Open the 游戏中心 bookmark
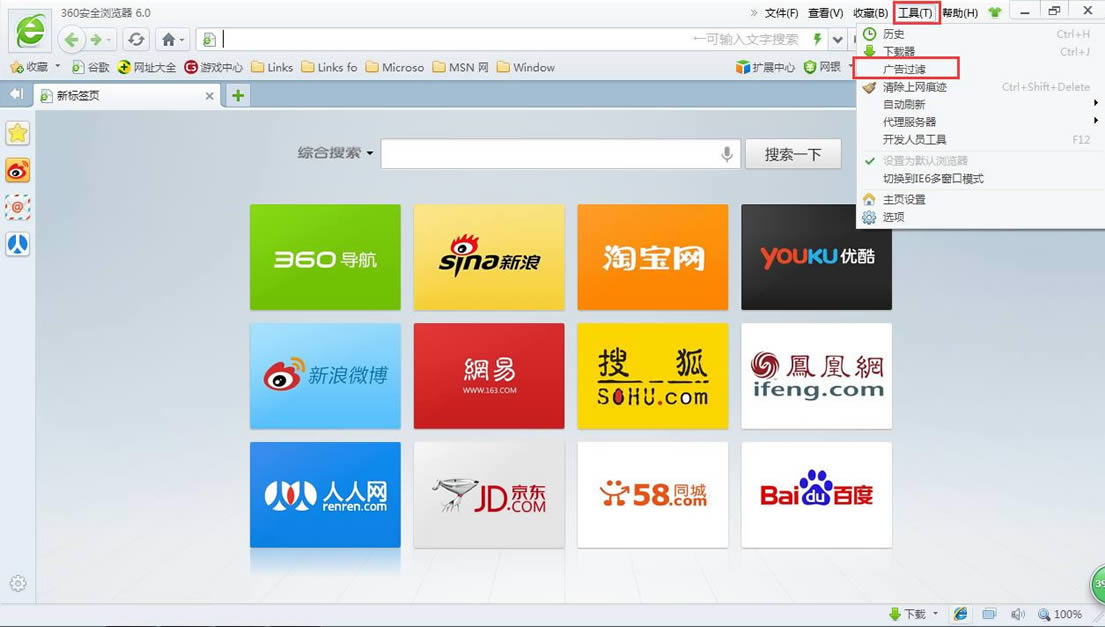Screen dimensions: 1105x627 214,67
